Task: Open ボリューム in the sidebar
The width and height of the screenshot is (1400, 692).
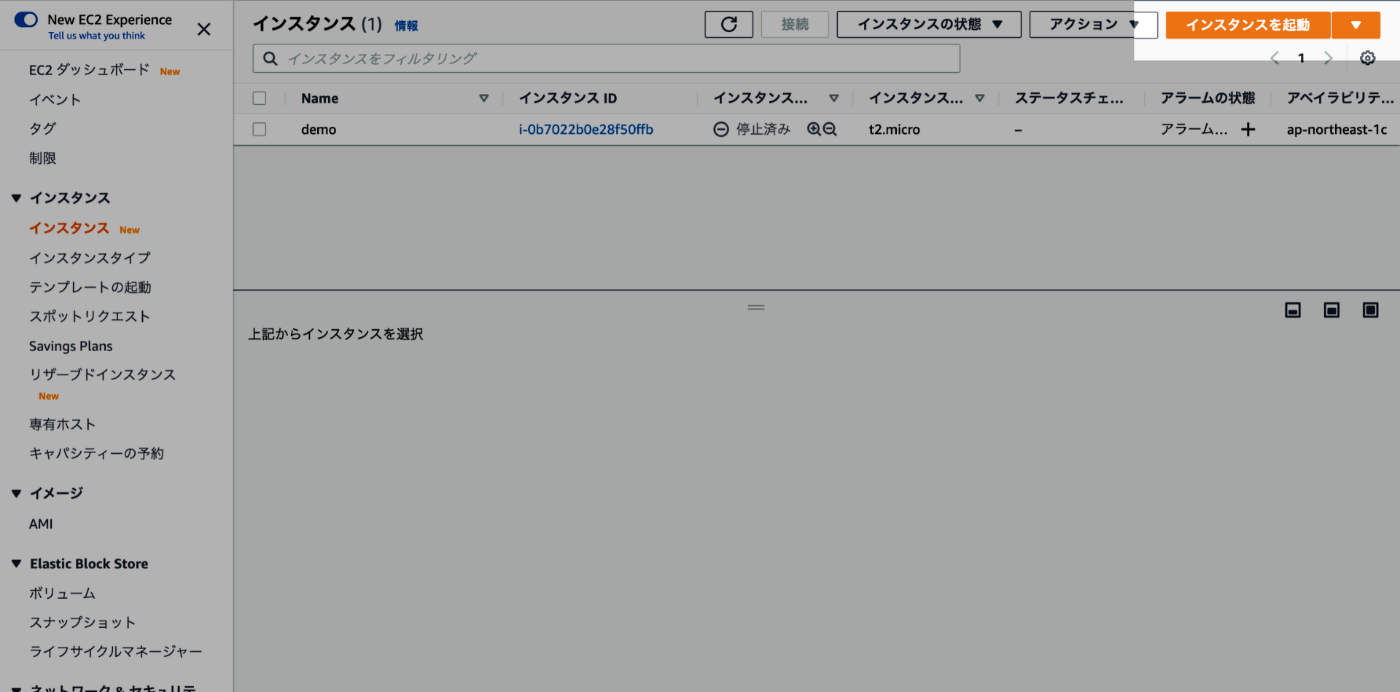Action: [62, 593]
